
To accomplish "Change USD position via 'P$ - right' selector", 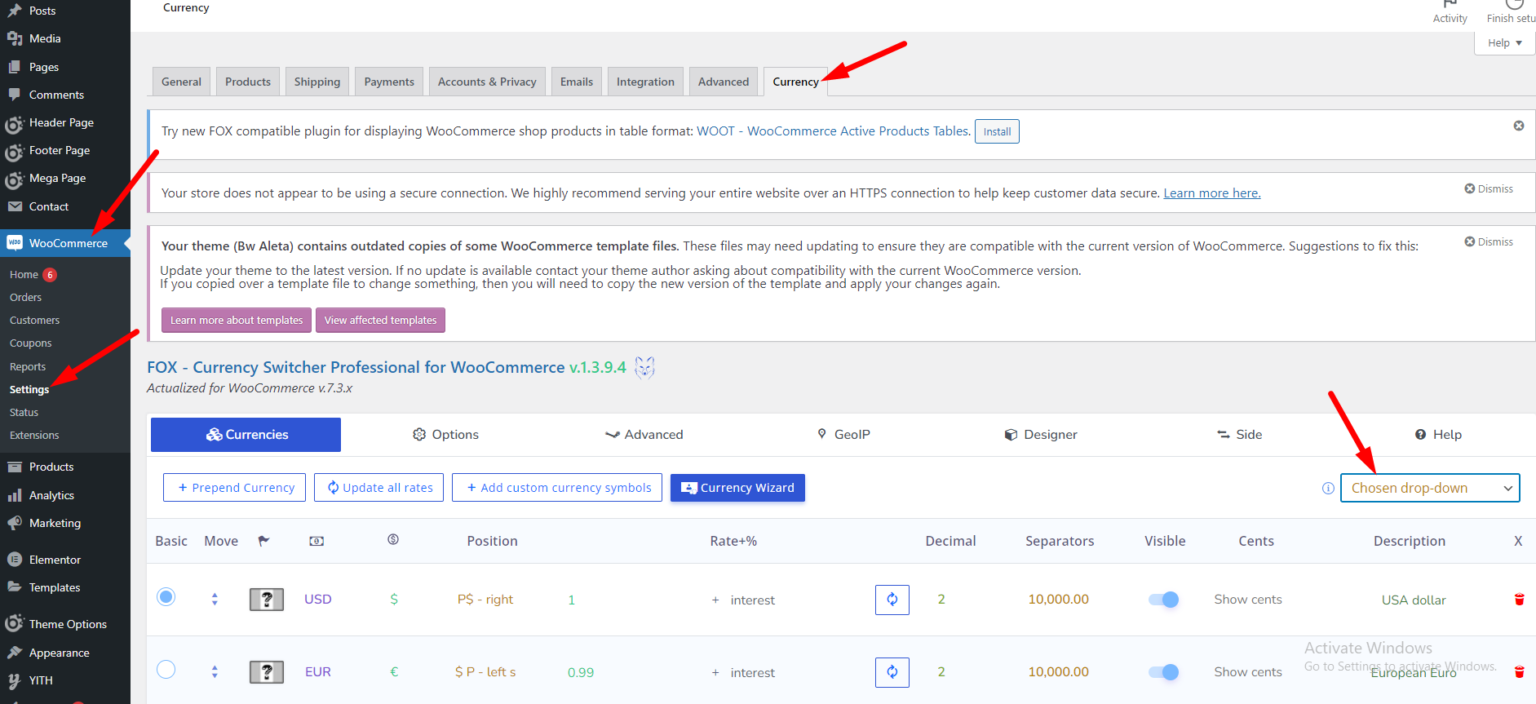I will coord(485,599).
